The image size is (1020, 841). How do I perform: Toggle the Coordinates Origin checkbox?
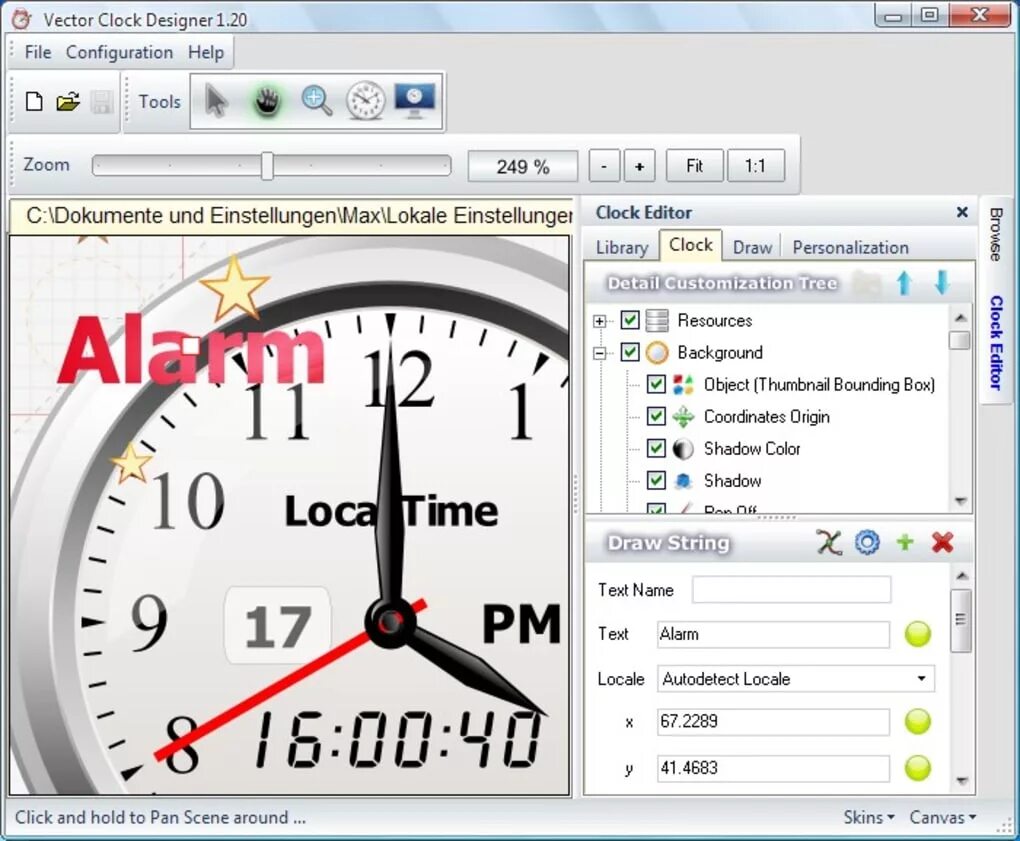(x=656, y=416)
